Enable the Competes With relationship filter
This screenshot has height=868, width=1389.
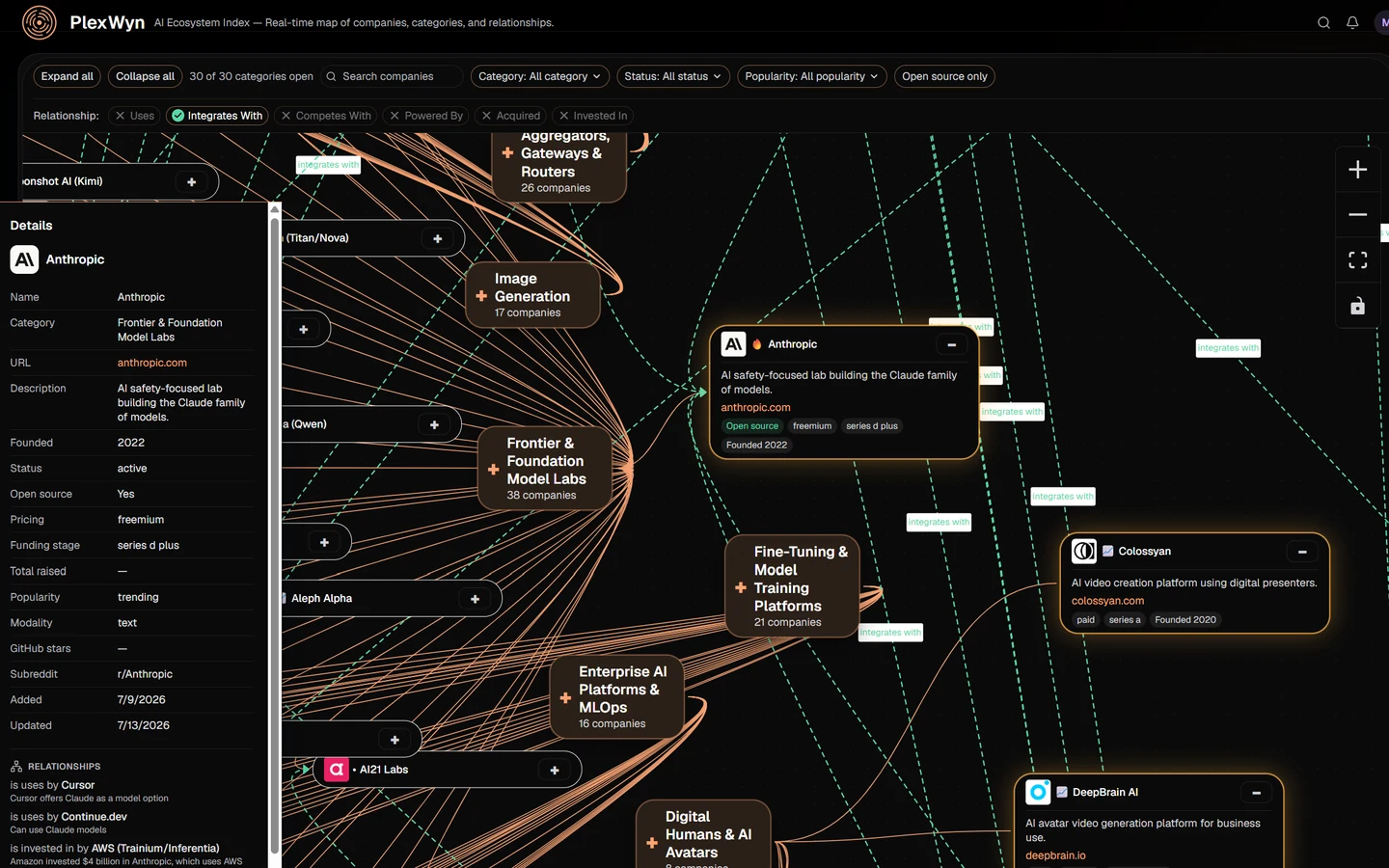(x=325, y=116)
